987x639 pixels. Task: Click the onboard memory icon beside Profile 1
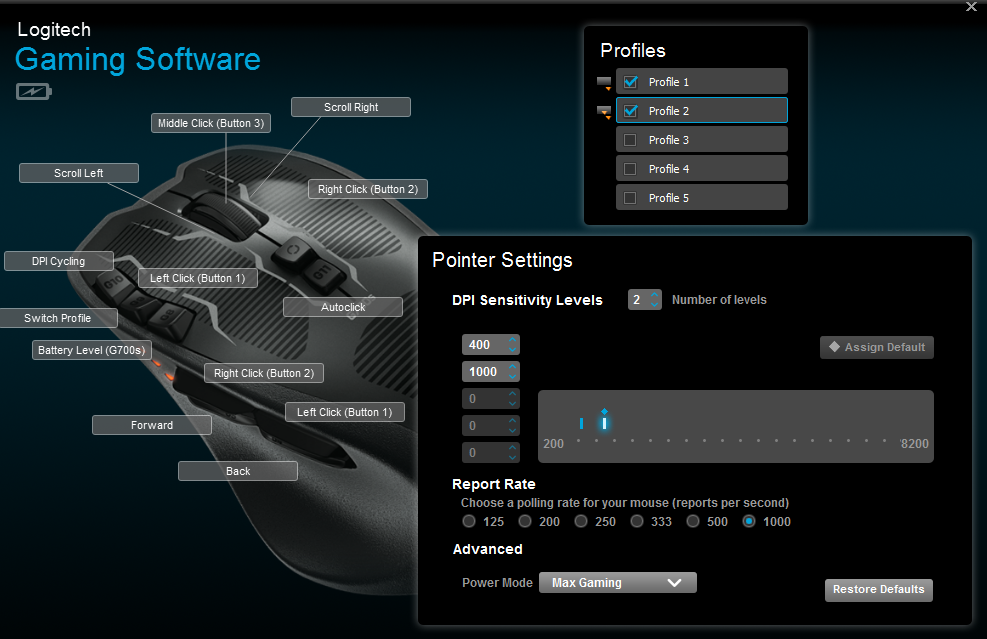click(x=603, y=81)
